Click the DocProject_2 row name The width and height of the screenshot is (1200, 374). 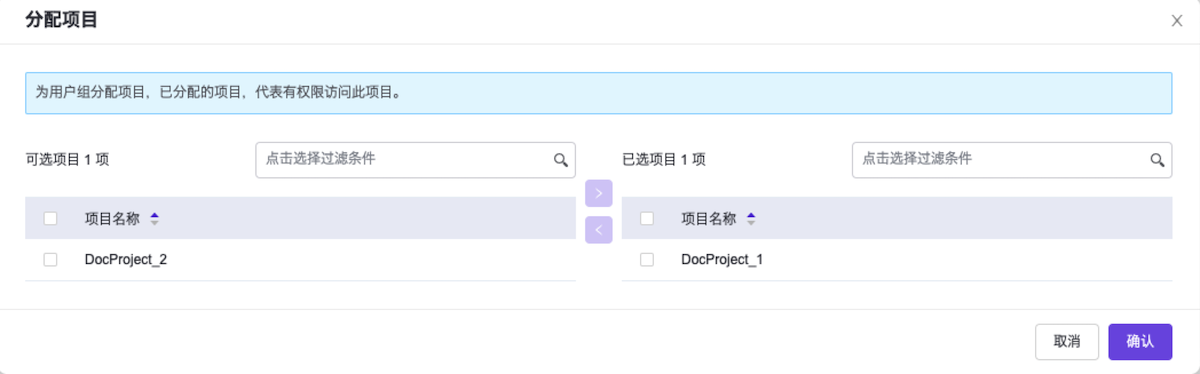pos(126,260)
